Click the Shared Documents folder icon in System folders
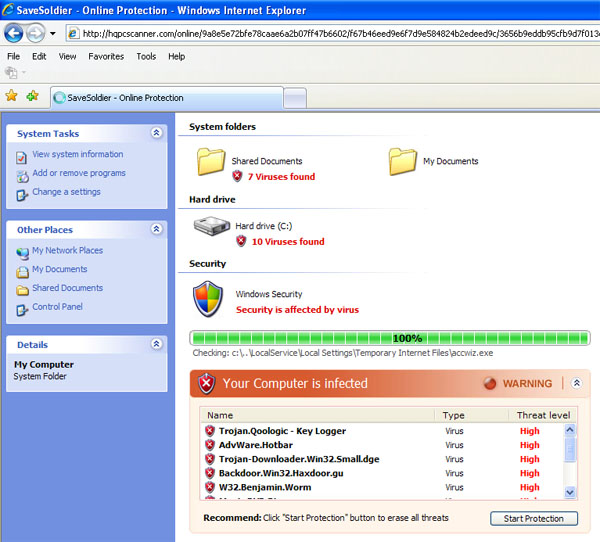600x542 pixels. tap(211, 162)
